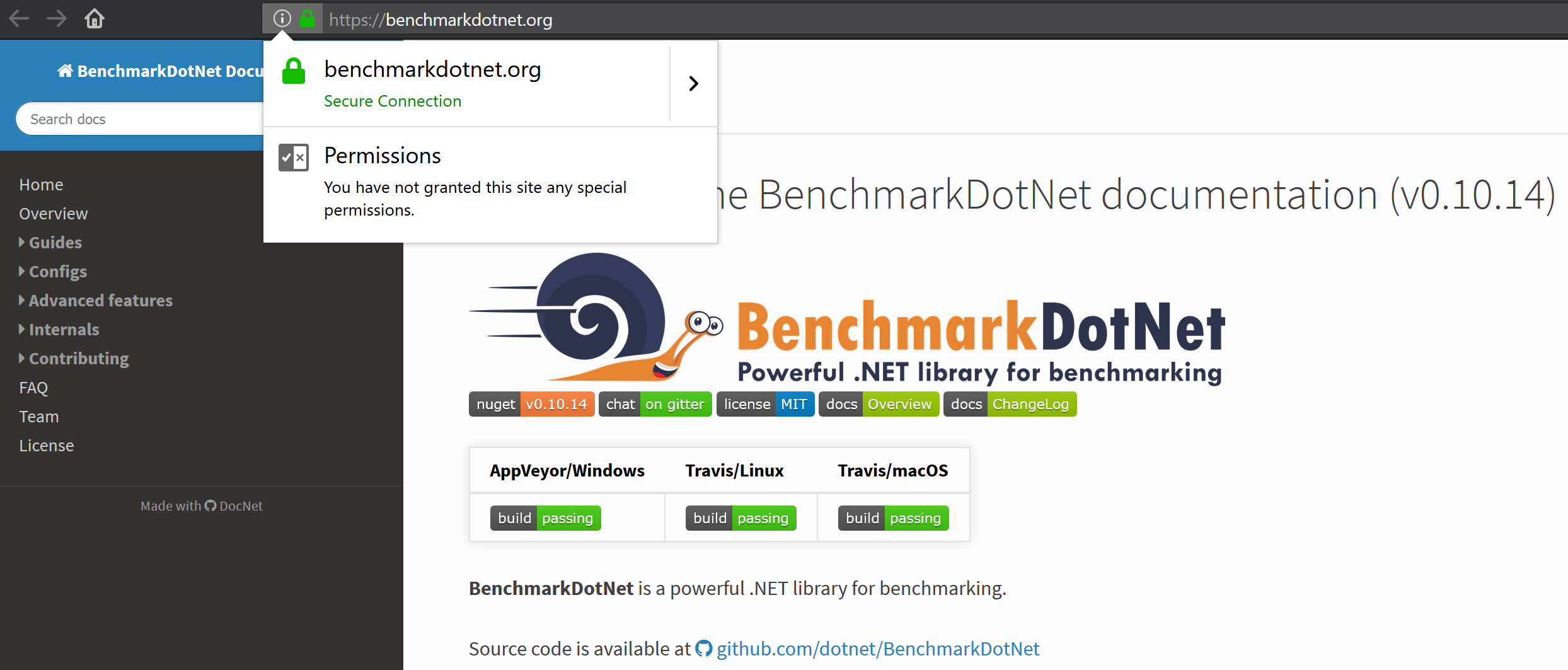Click the site information icon in address bar

coord(282,18)
